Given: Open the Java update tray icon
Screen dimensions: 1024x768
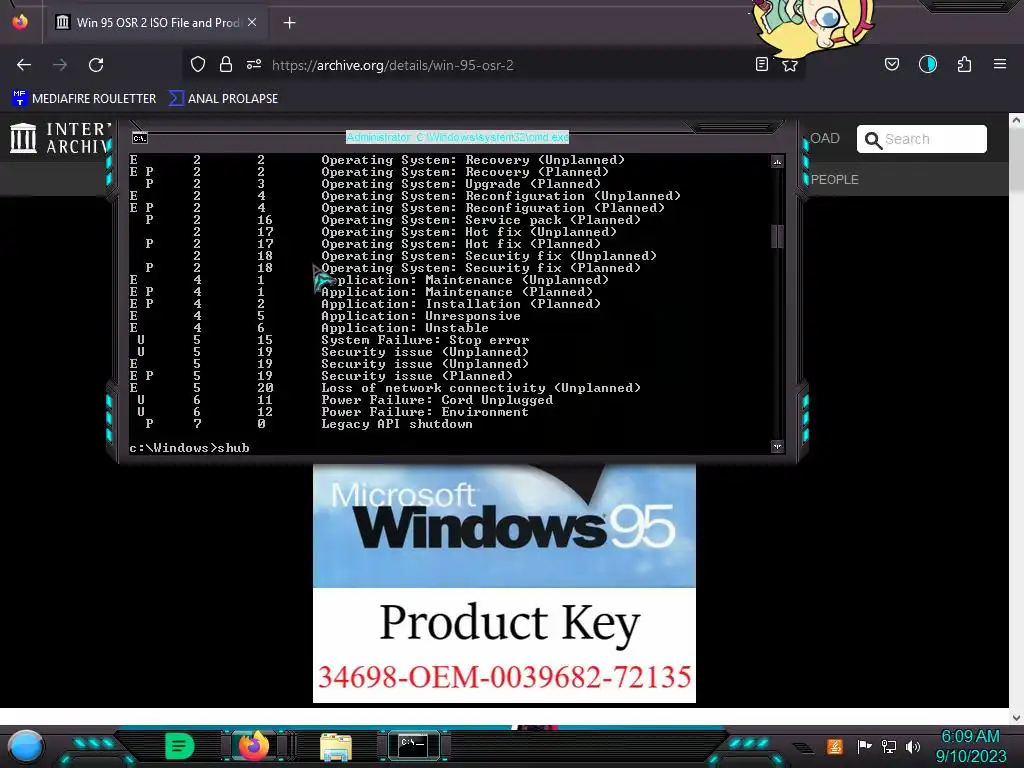Looking at the screenshot, I should click(x=835, y=746).
